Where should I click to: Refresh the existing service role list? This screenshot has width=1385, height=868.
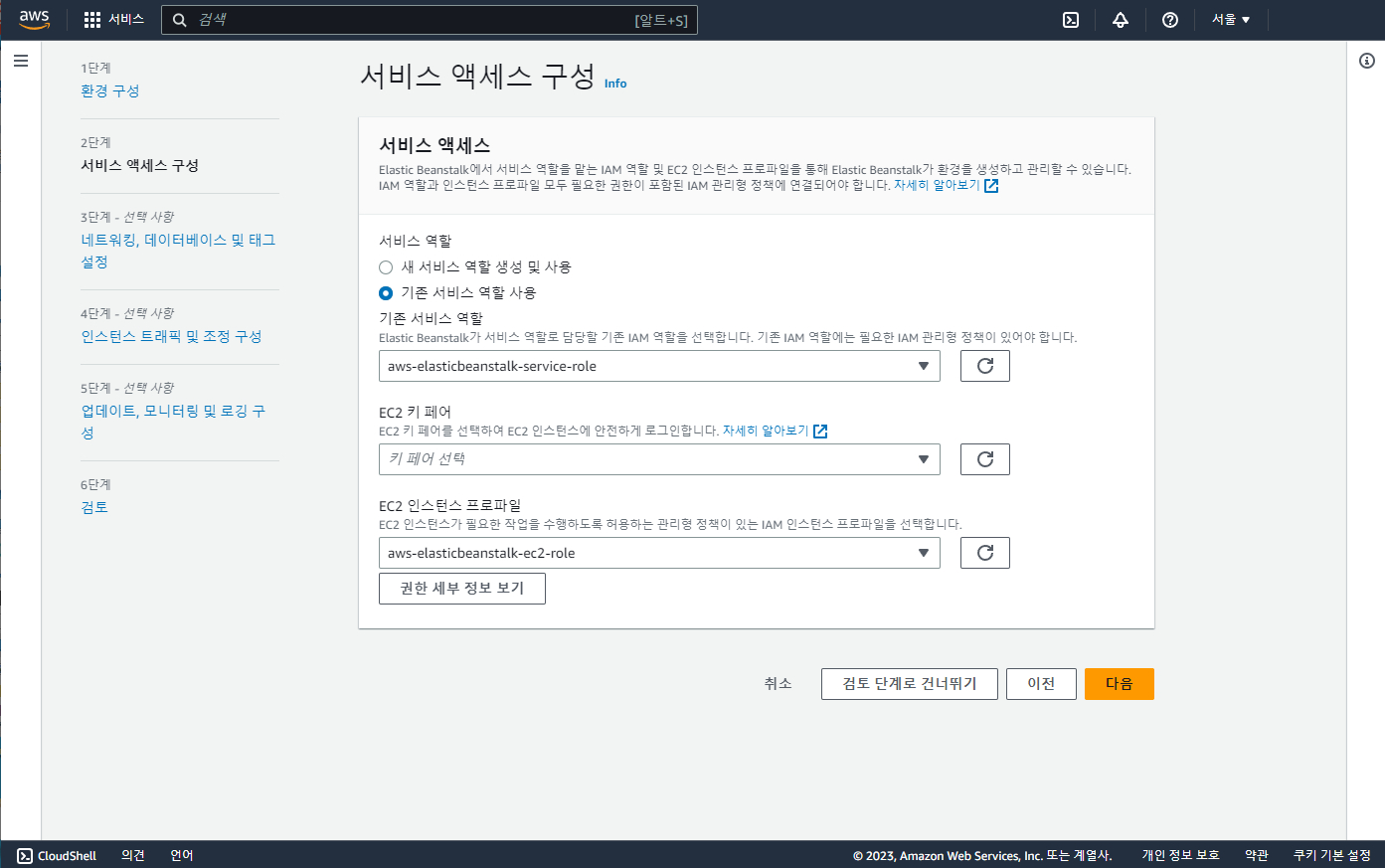click(x=985, y=366)
